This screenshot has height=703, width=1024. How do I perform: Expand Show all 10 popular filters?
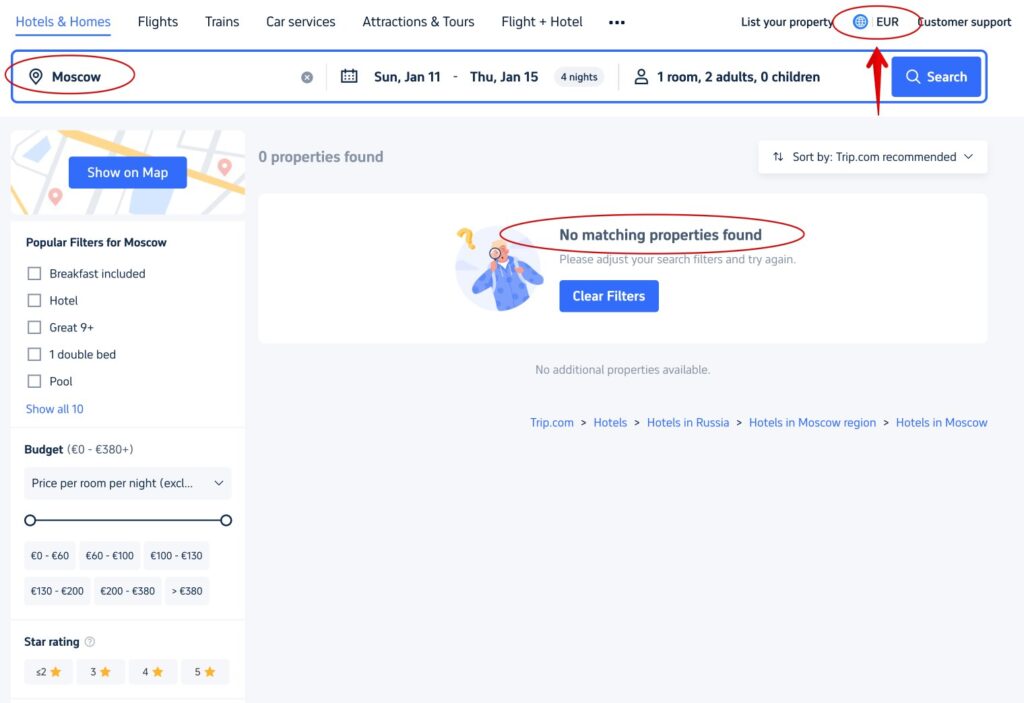(x=54, y=408)
